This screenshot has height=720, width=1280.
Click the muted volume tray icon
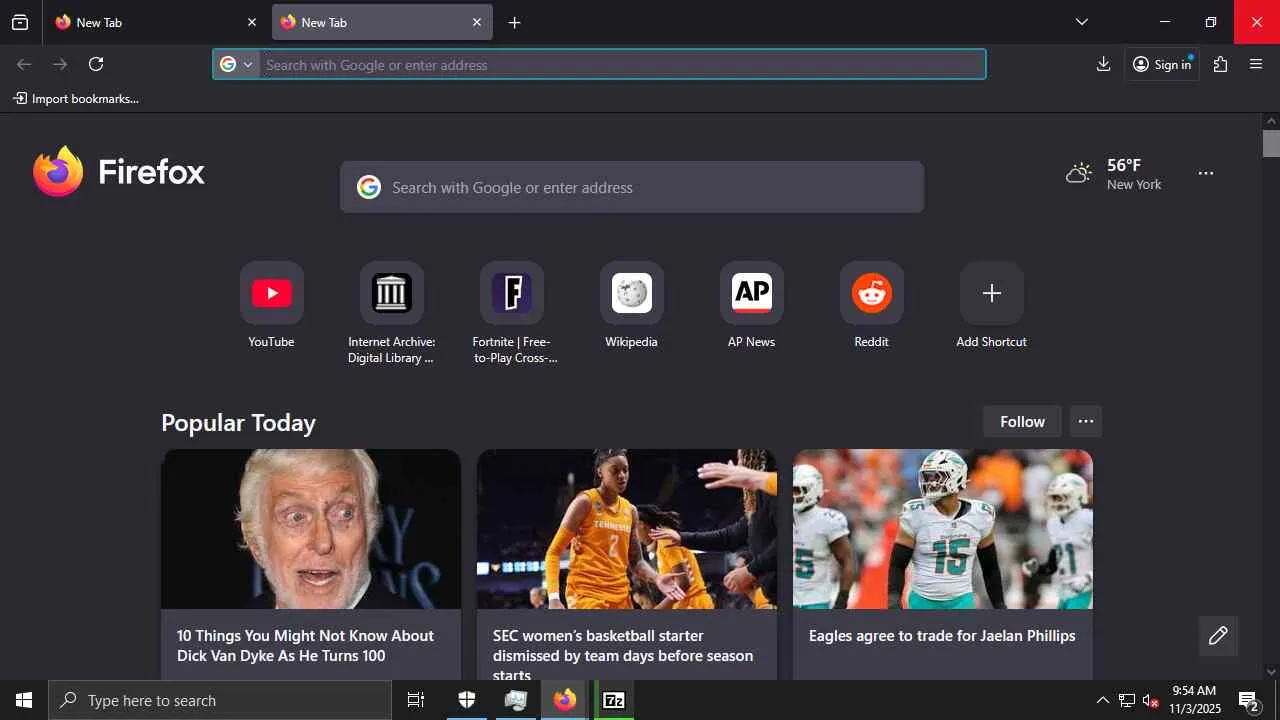point(1151,700)
